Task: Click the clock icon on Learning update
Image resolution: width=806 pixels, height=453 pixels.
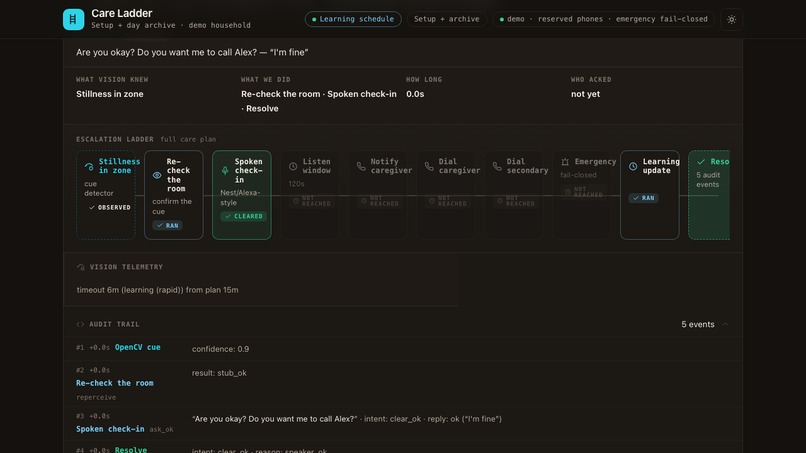Action: click(633, 166)
